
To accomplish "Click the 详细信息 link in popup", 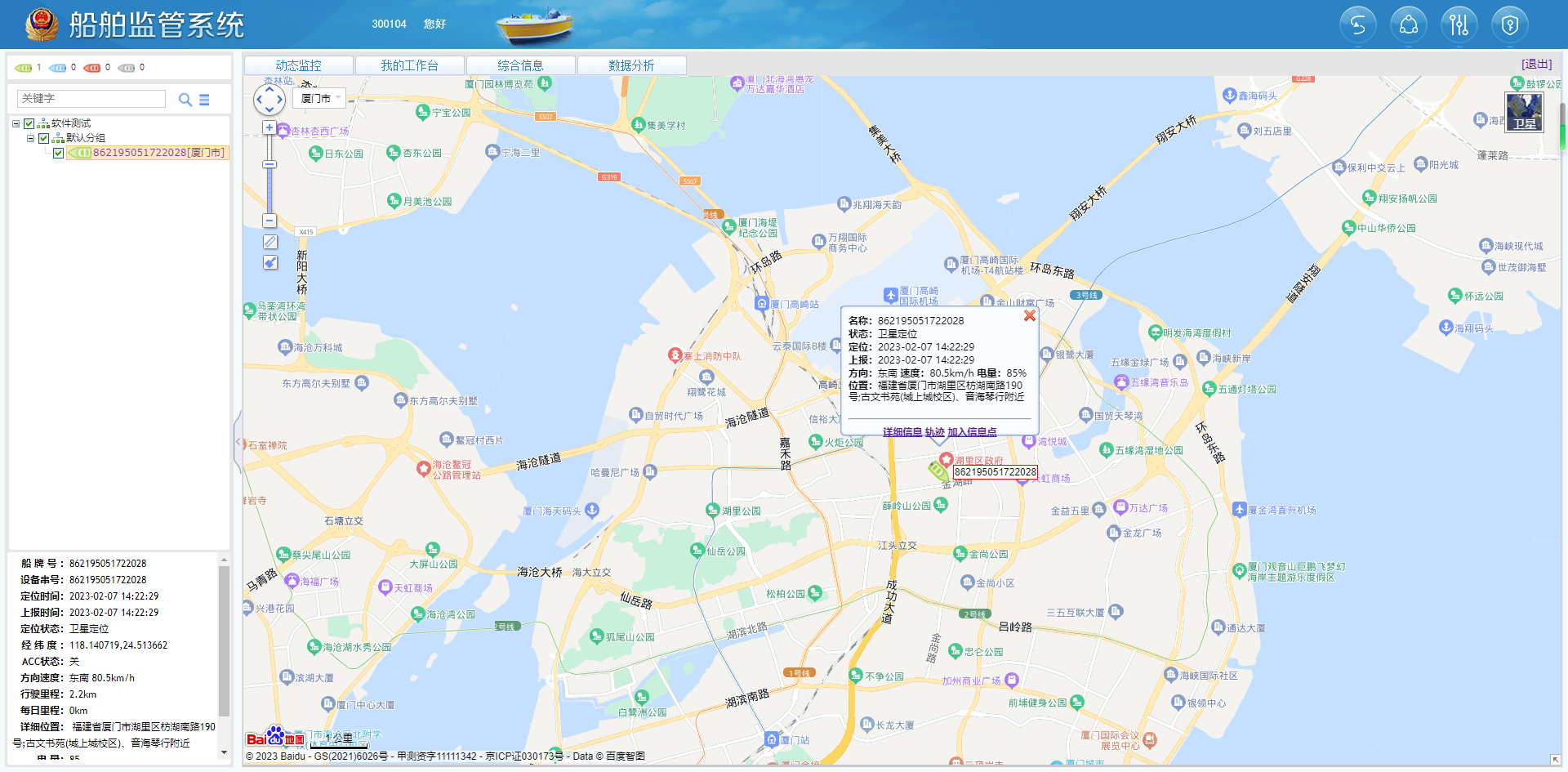I will [902, 432].
